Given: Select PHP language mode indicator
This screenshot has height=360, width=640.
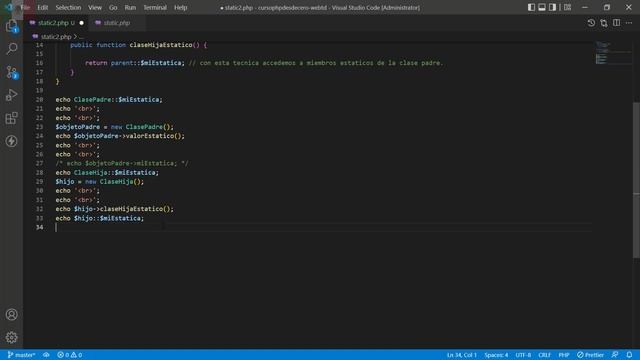Looking at the screenshot, I should click(x=564, y=355).
